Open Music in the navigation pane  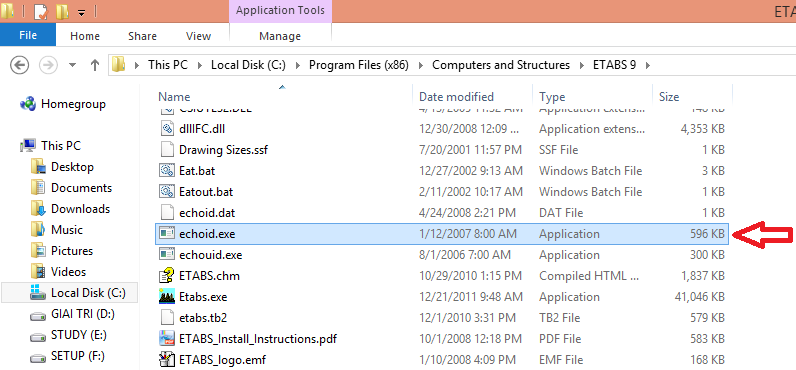(67, 229)
